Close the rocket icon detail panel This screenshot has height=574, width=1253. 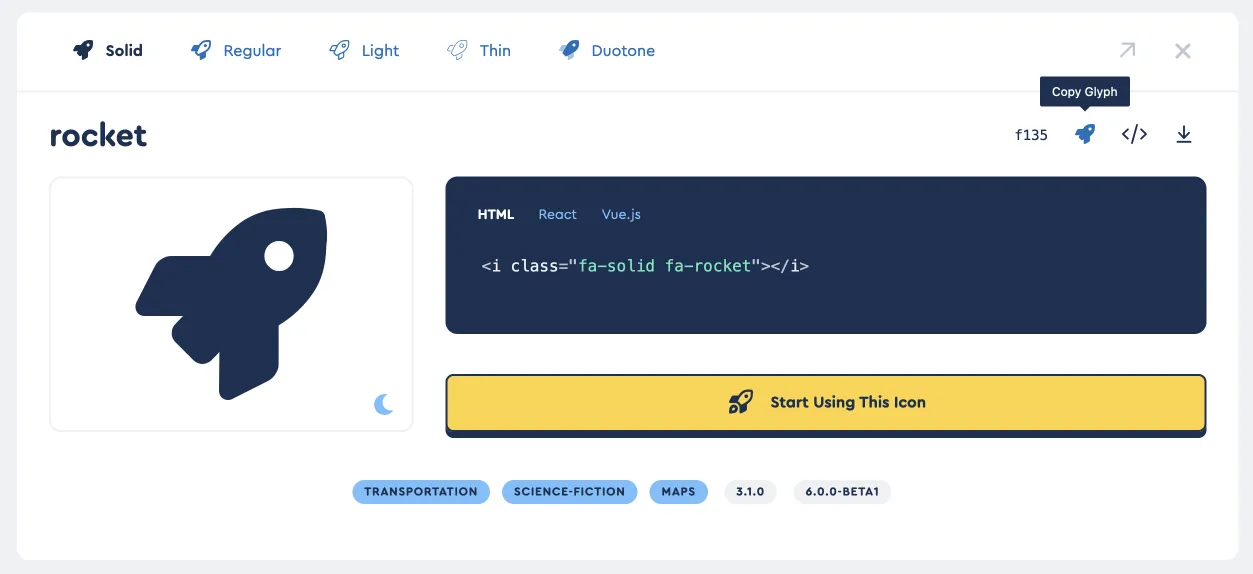point(1183,50)
